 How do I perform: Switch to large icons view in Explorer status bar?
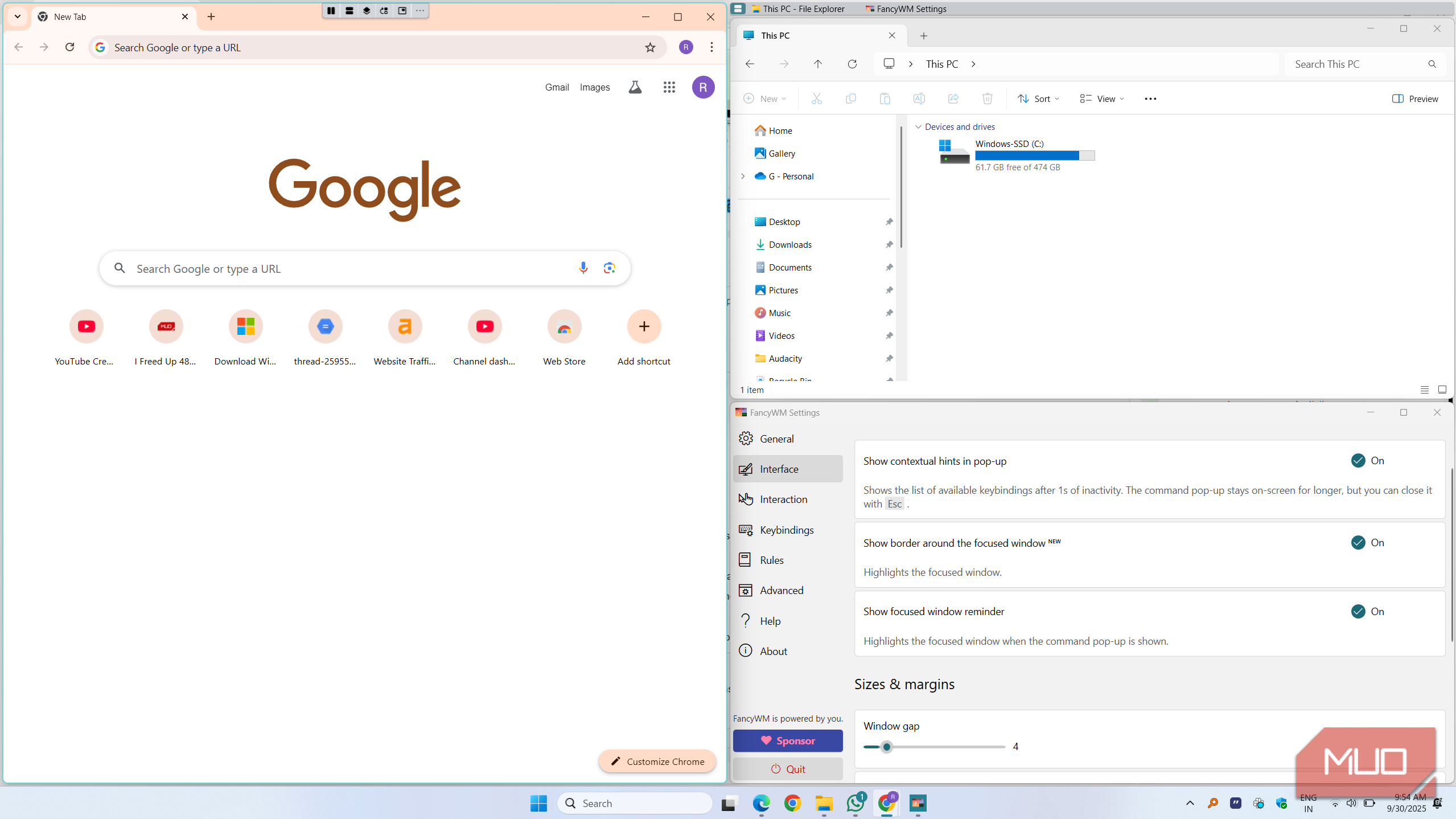tap(1442, 390)
